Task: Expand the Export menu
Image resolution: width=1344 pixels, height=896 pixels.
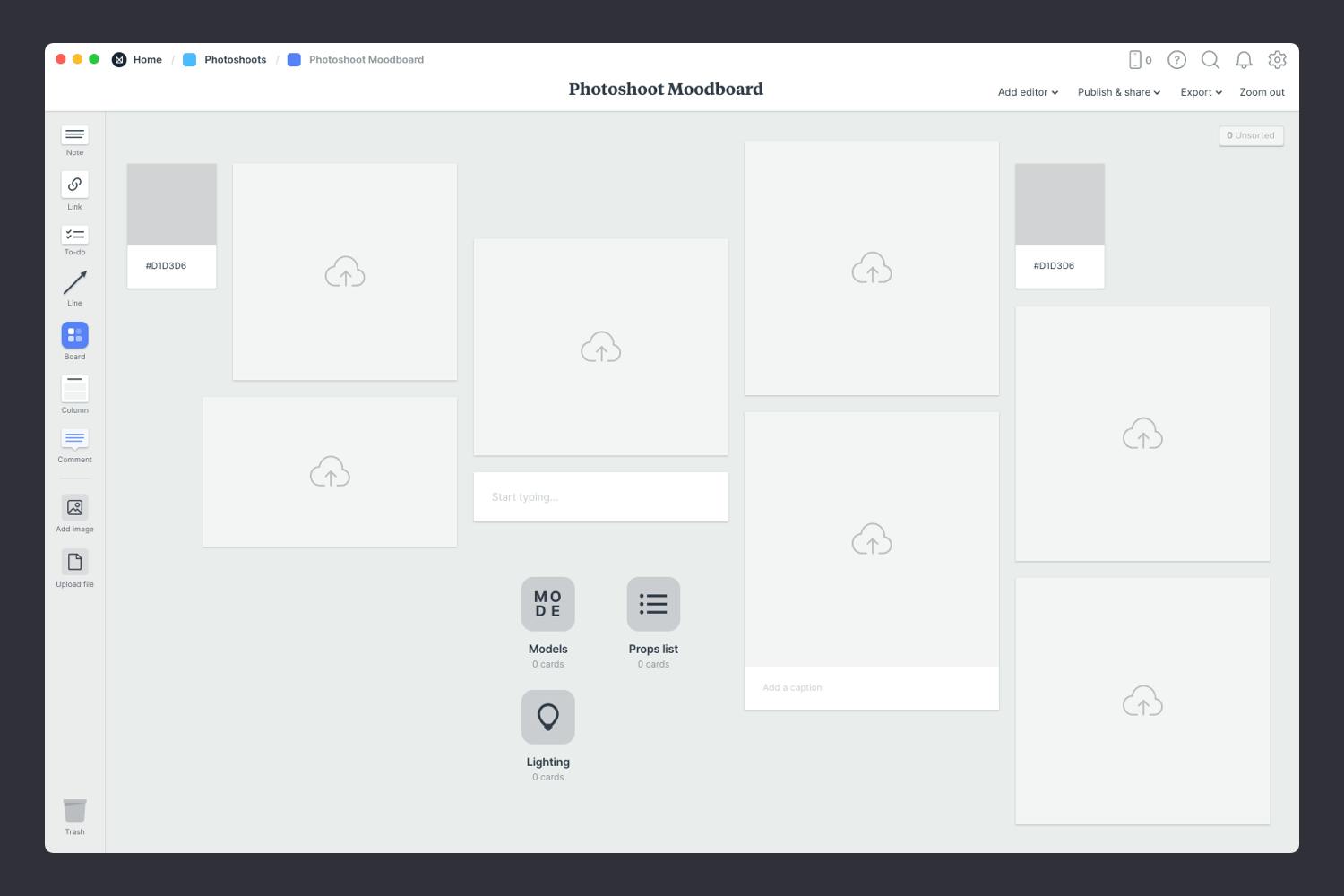Action: [1201, 92]
